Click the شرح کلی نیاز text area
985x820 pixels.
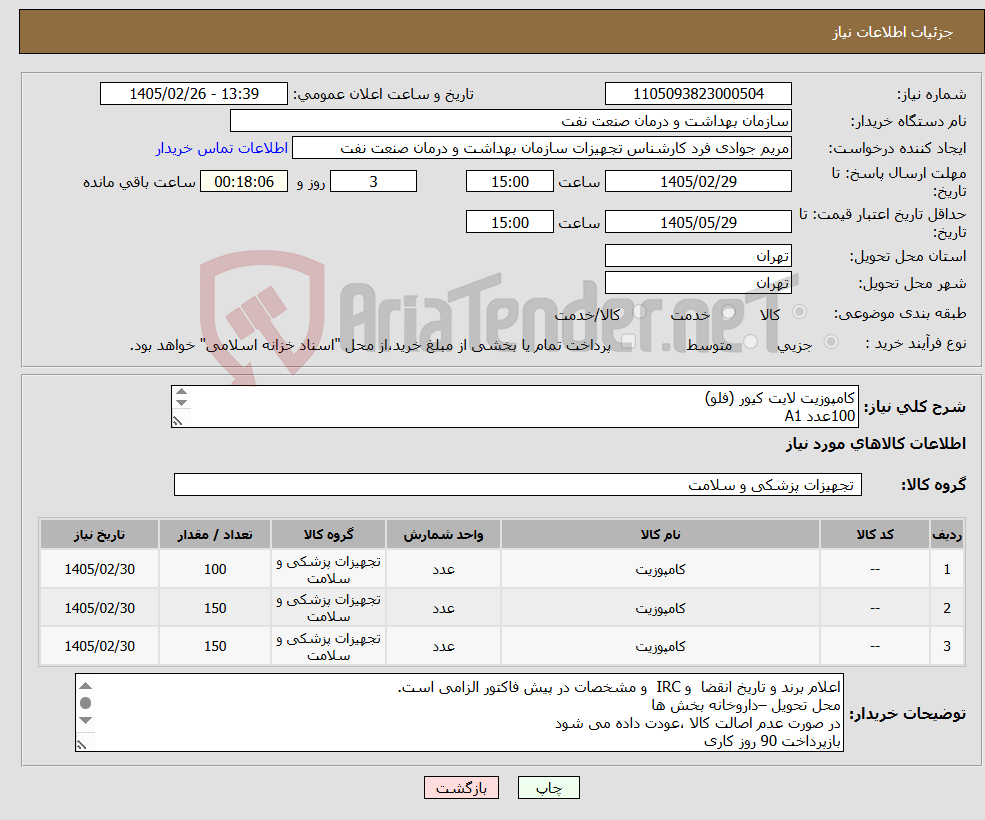514,407
